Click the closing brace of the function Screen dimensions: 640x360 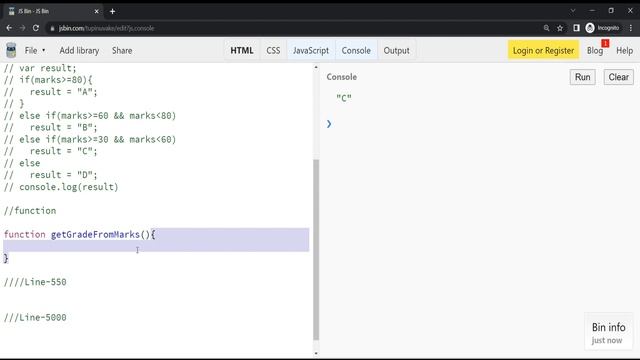(6, 258)
